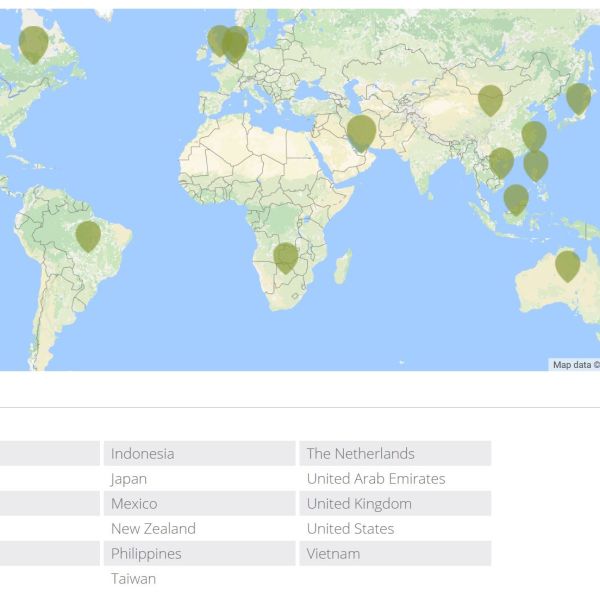Open the marker in southern Africa
The width and height of the screenshot is (600, 600).
click(x=286, y=256)
